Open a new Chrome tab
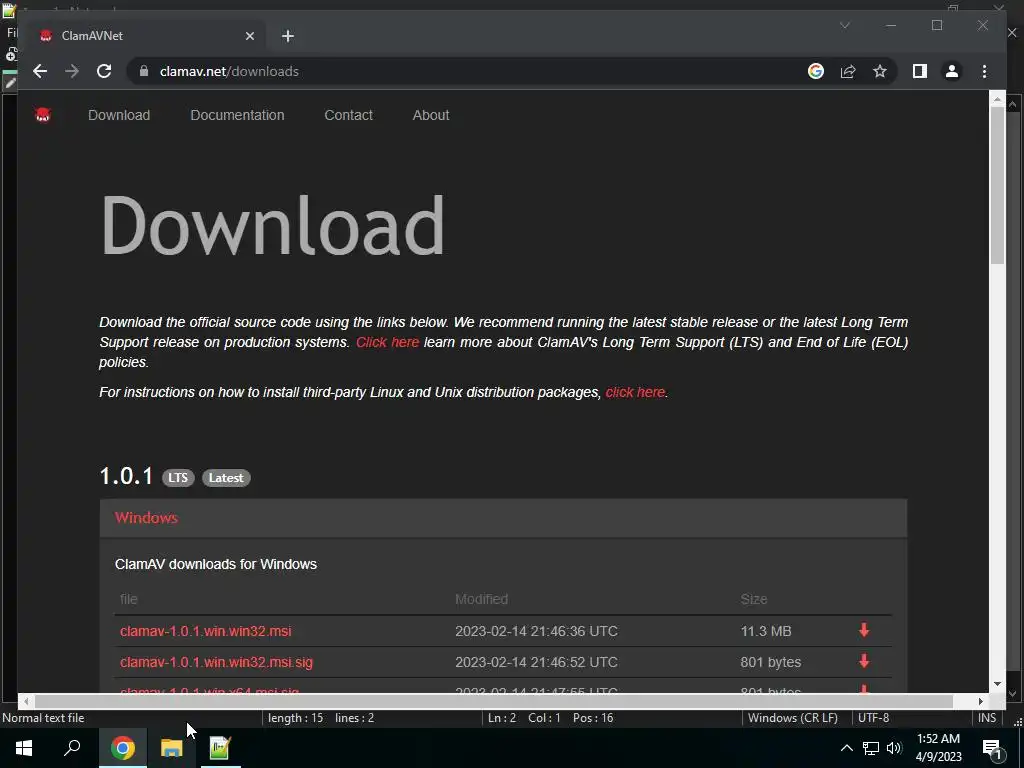 (288, 36)
